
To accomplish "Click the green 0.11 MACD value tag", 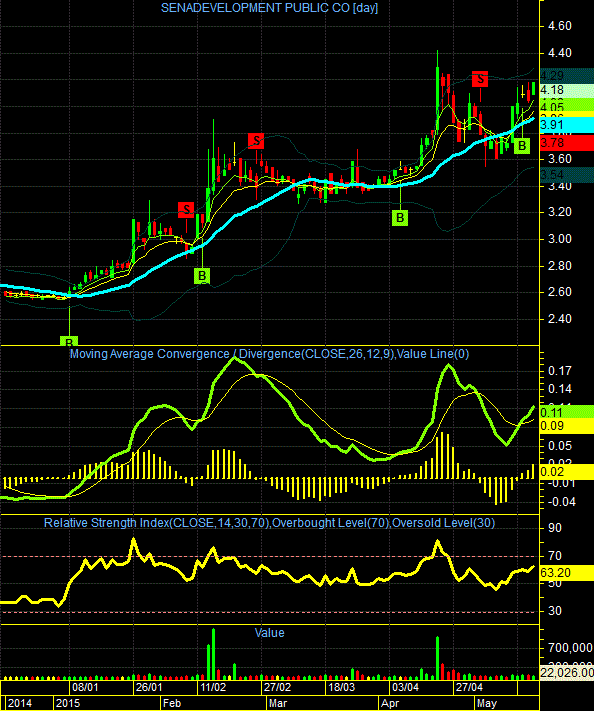I will tap(567, 412).
